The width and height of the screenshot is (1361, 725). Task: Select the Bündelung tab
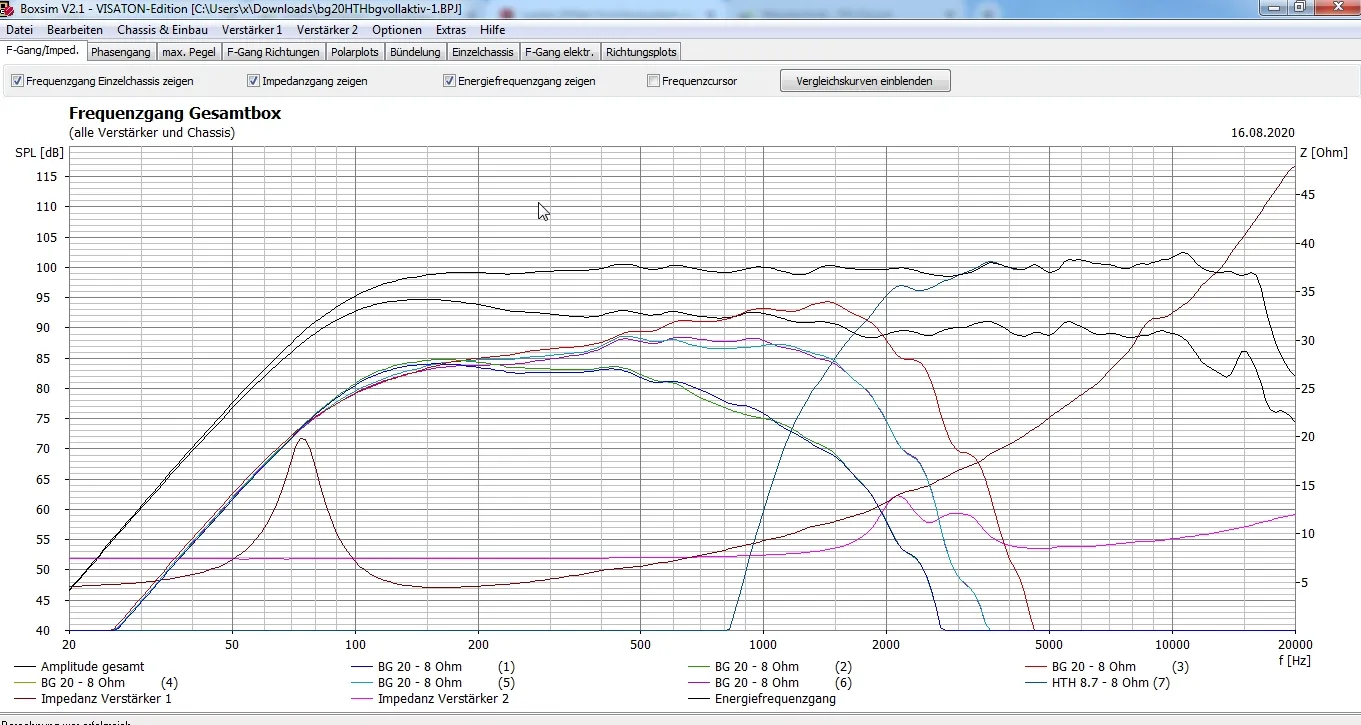click(415, 52)
